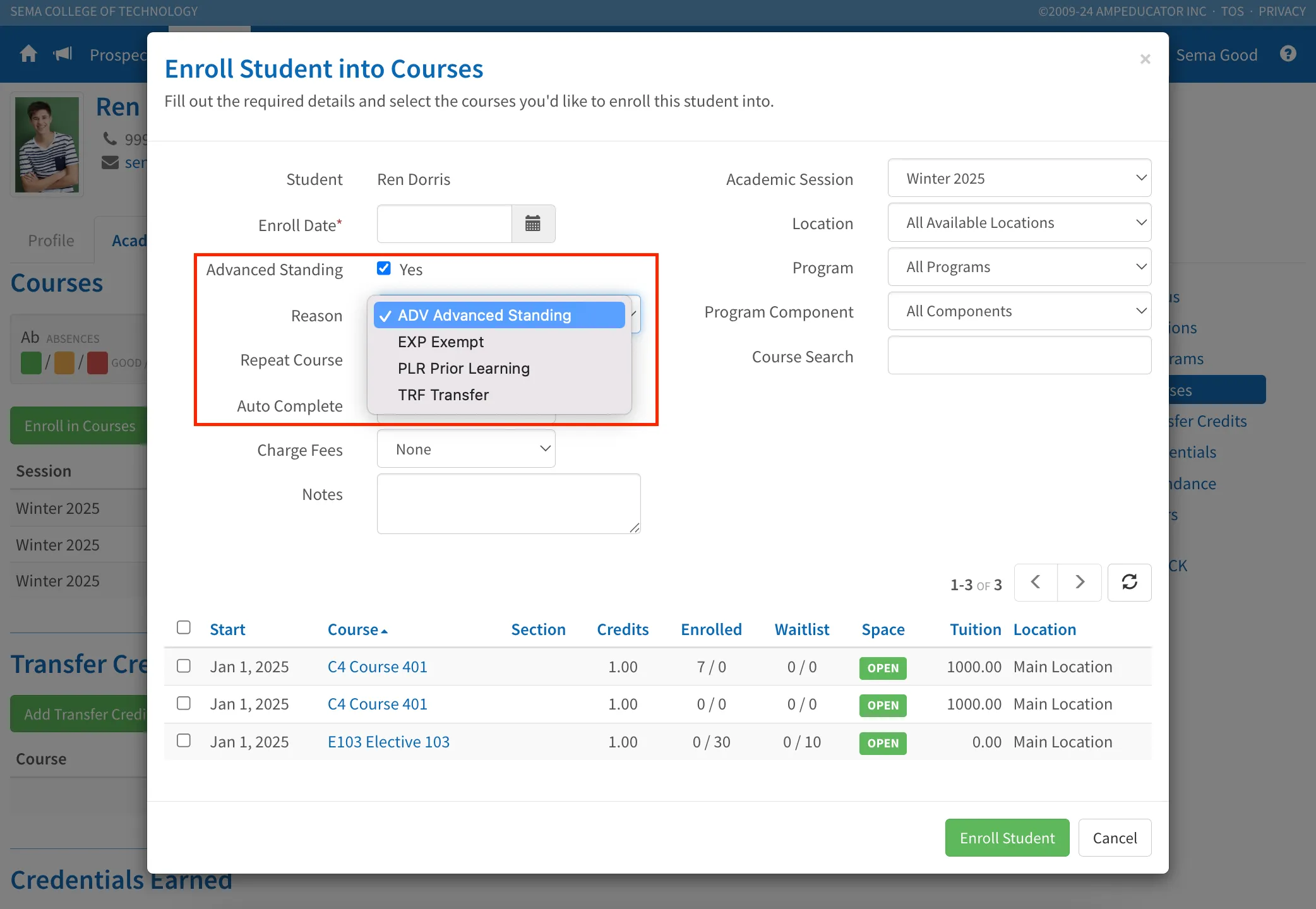Check the first C4 Course 401 row
Screen dimensions: 1316x909
184,666
